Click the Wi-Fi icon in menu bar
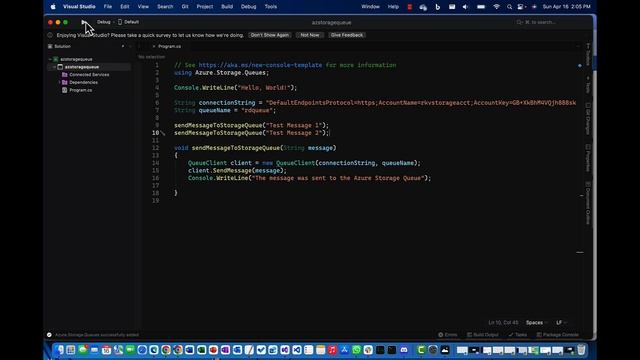The image size is (640, 360). (x=496, y=7)
